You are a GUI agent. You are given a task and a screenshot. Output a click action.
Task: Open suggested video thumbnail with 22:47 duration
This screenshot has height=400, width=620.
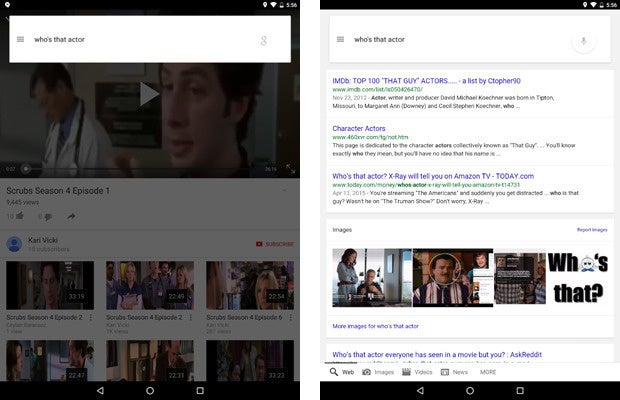(x=50, y=360)
